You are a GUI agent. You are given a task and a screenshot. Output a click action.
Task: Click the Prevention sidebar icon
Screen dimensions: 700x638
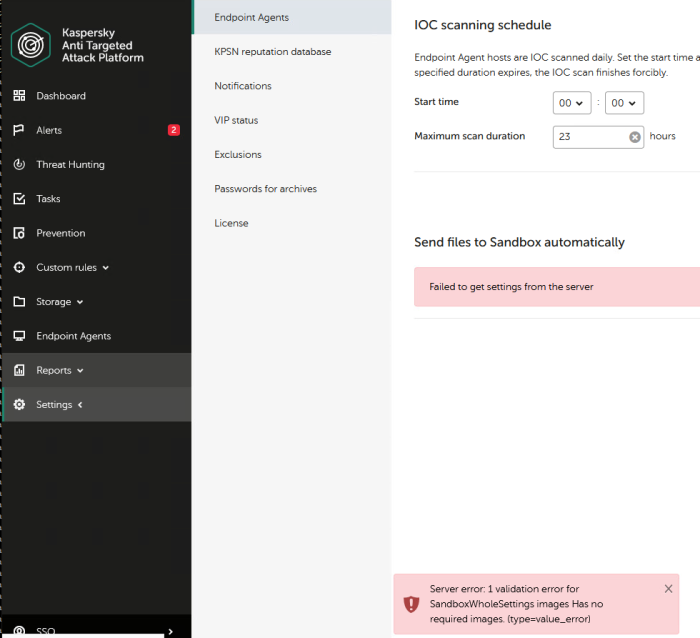tap(19, 233)
